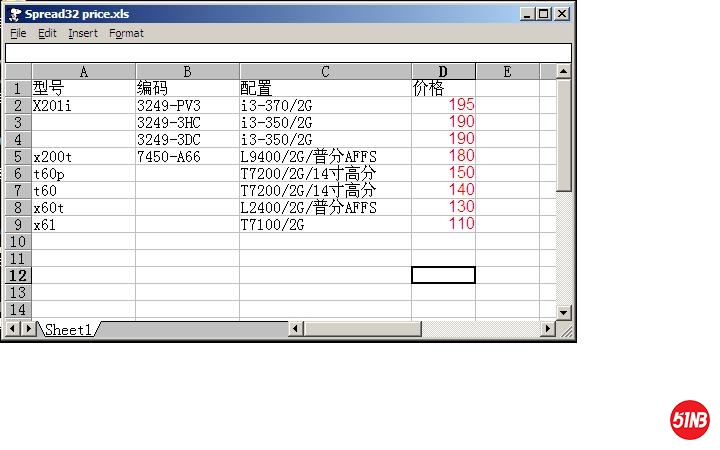This screenshot has height=450, width=720.
Task: Open the File menu
Action: [18, 33]
